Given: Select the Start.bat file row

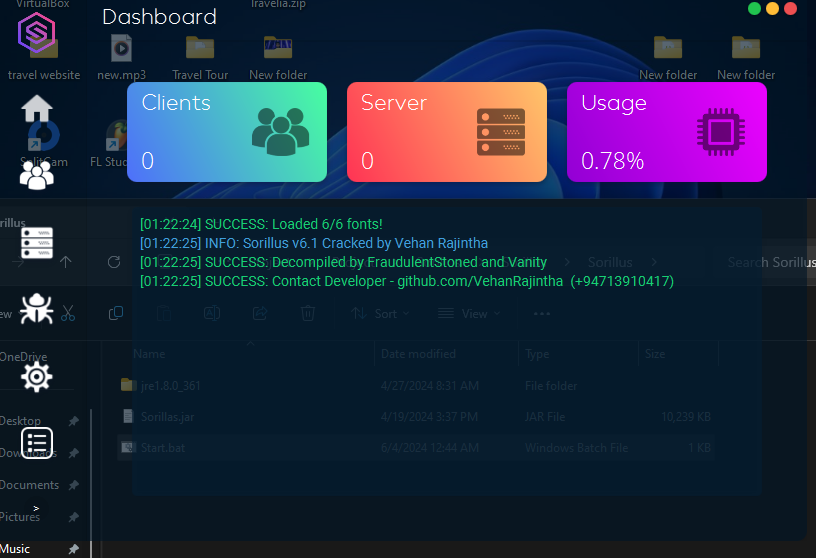Looking at the screenshot, I should click(416, 448).
